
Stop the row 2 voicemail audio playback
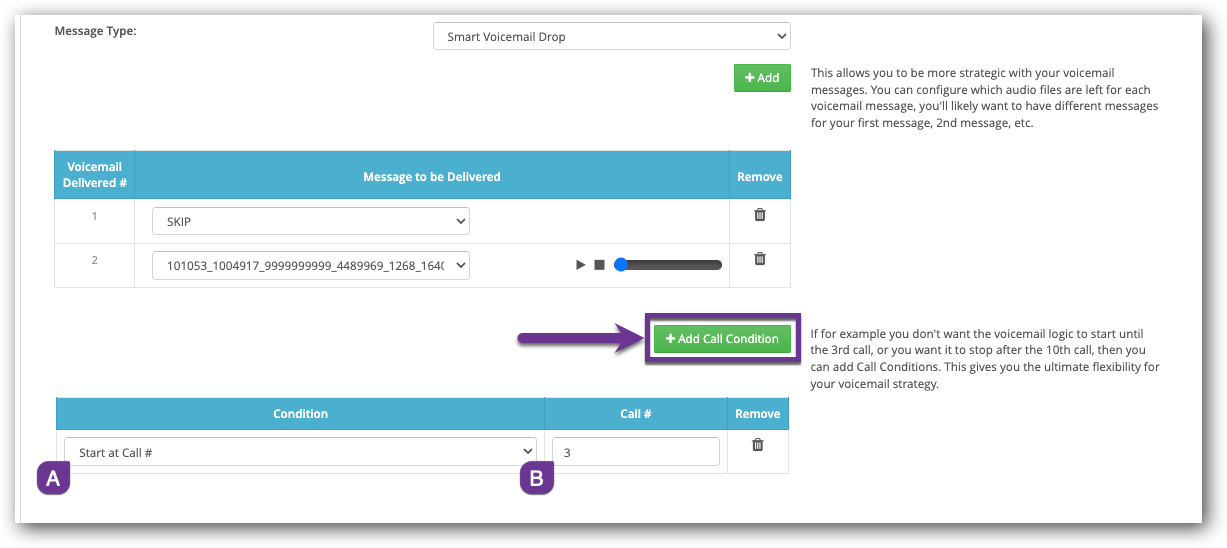point(599,265)
